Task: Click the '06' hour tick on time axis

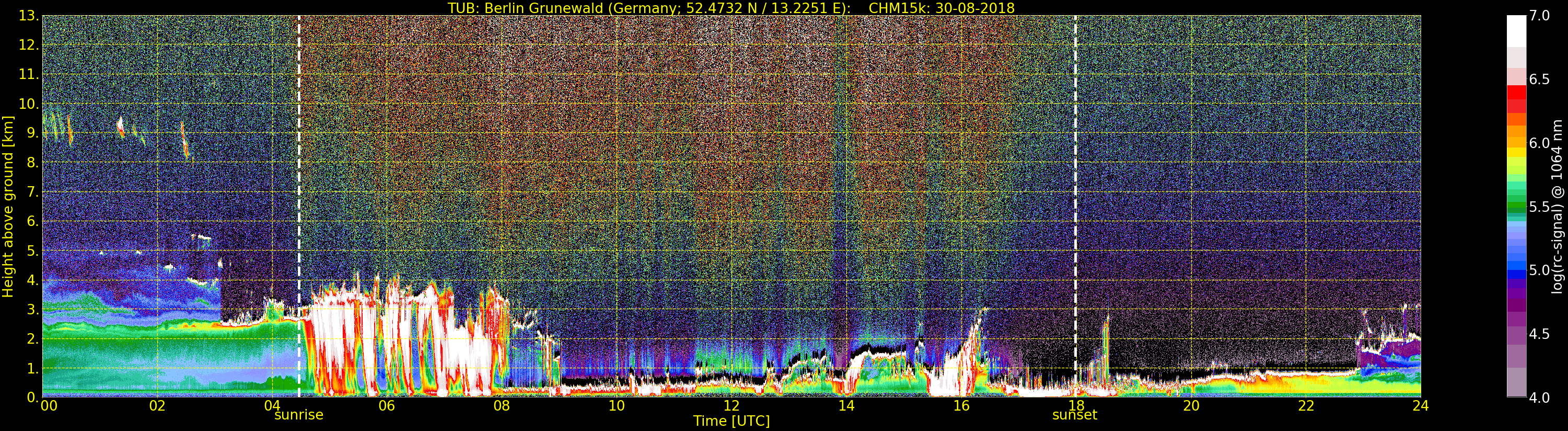Action: (x=387, y=406)
